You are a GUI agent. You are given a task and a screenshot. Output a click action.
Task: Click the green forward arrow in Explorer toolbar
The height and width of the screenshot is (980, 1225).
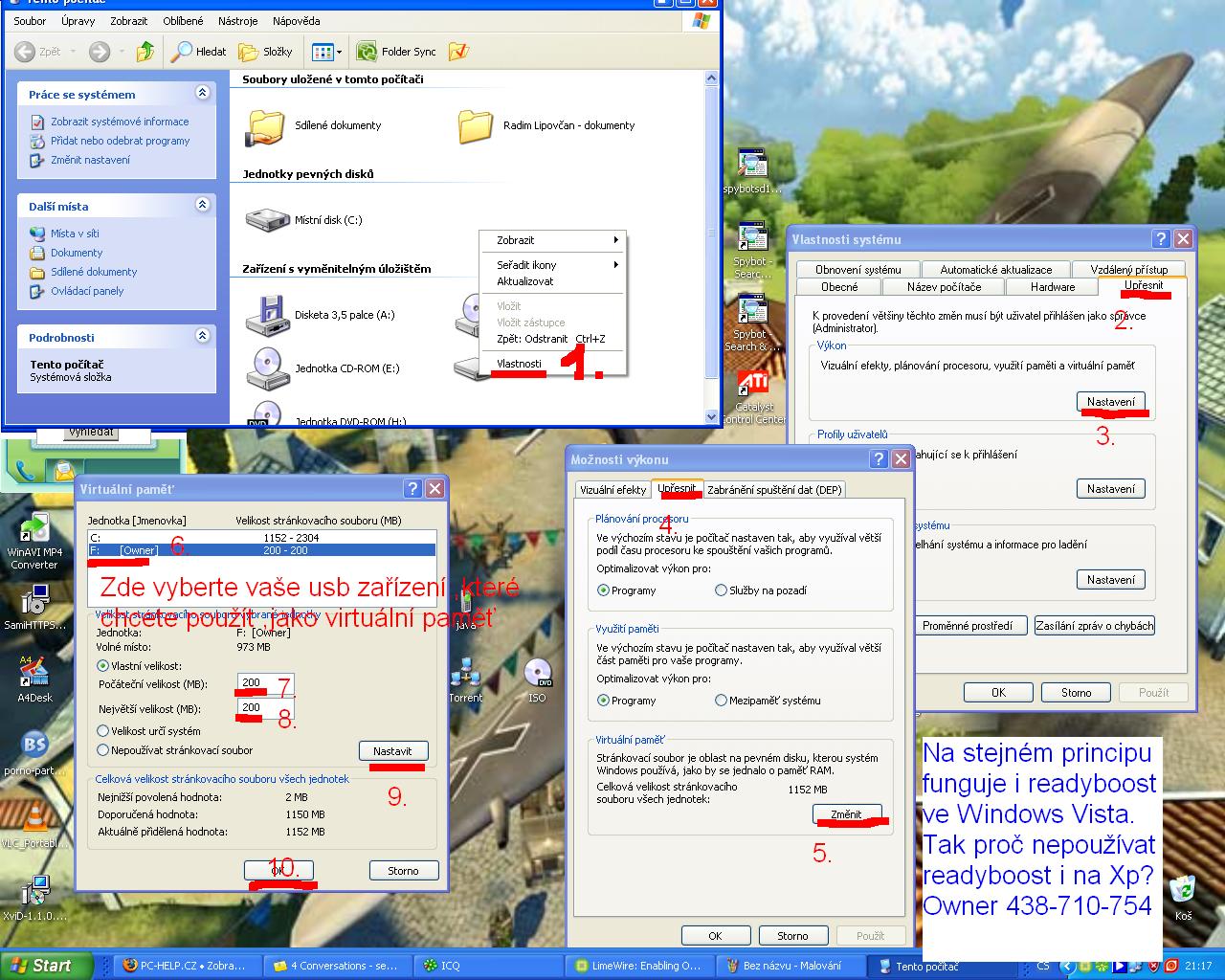(x=100, y=52)
